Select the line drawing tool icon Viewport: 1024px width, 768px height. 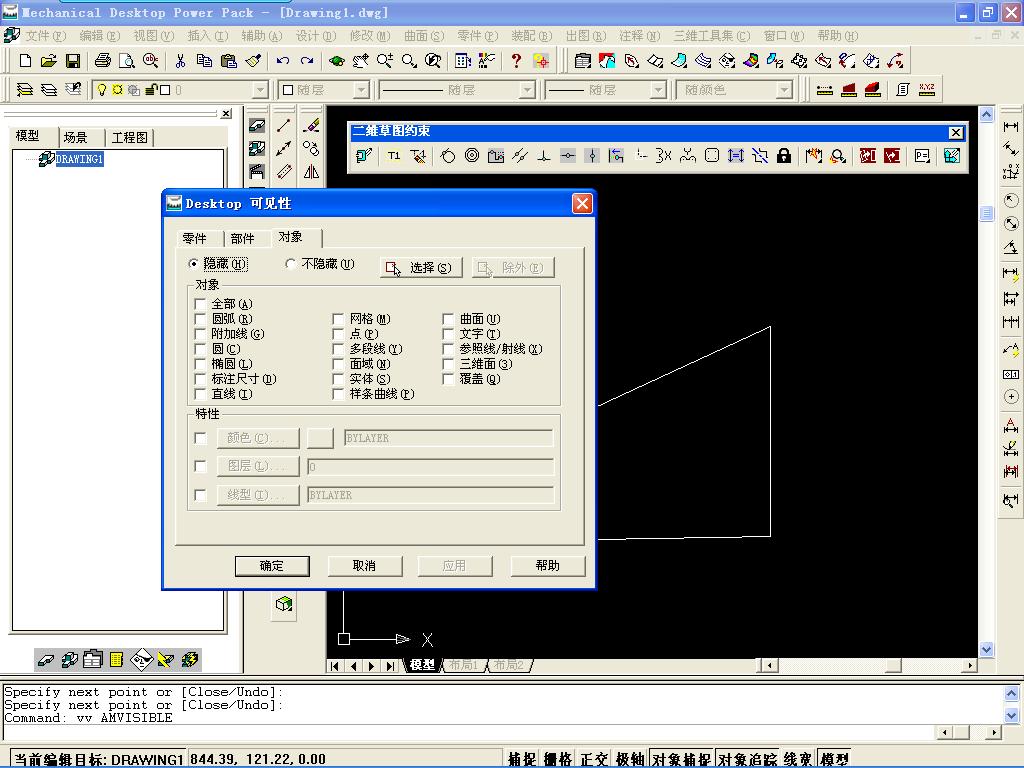[283, 125]
